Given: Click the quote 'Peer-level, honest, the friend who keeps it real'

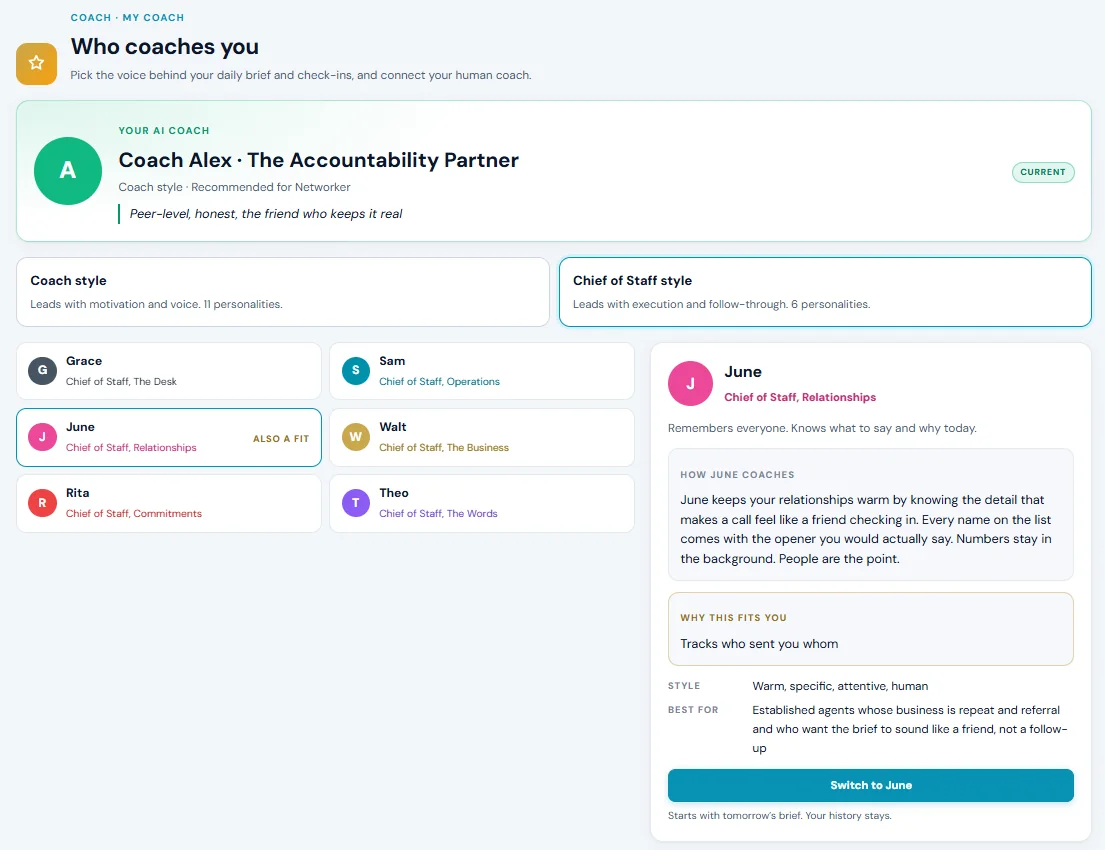Looking at the screenshot, I should click(266, 214).
